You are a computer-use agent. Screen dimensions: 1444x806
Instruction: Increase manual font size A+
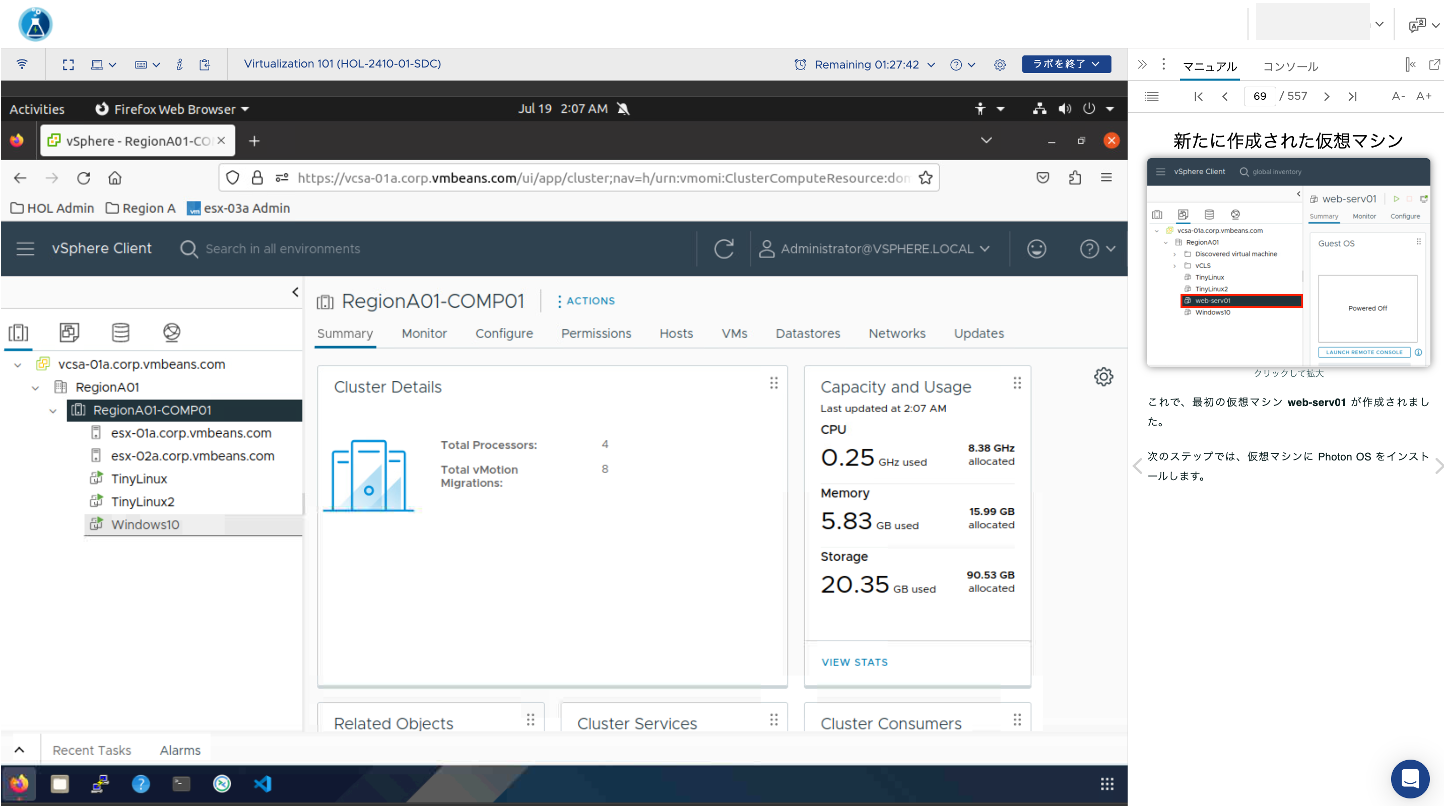1424,96
